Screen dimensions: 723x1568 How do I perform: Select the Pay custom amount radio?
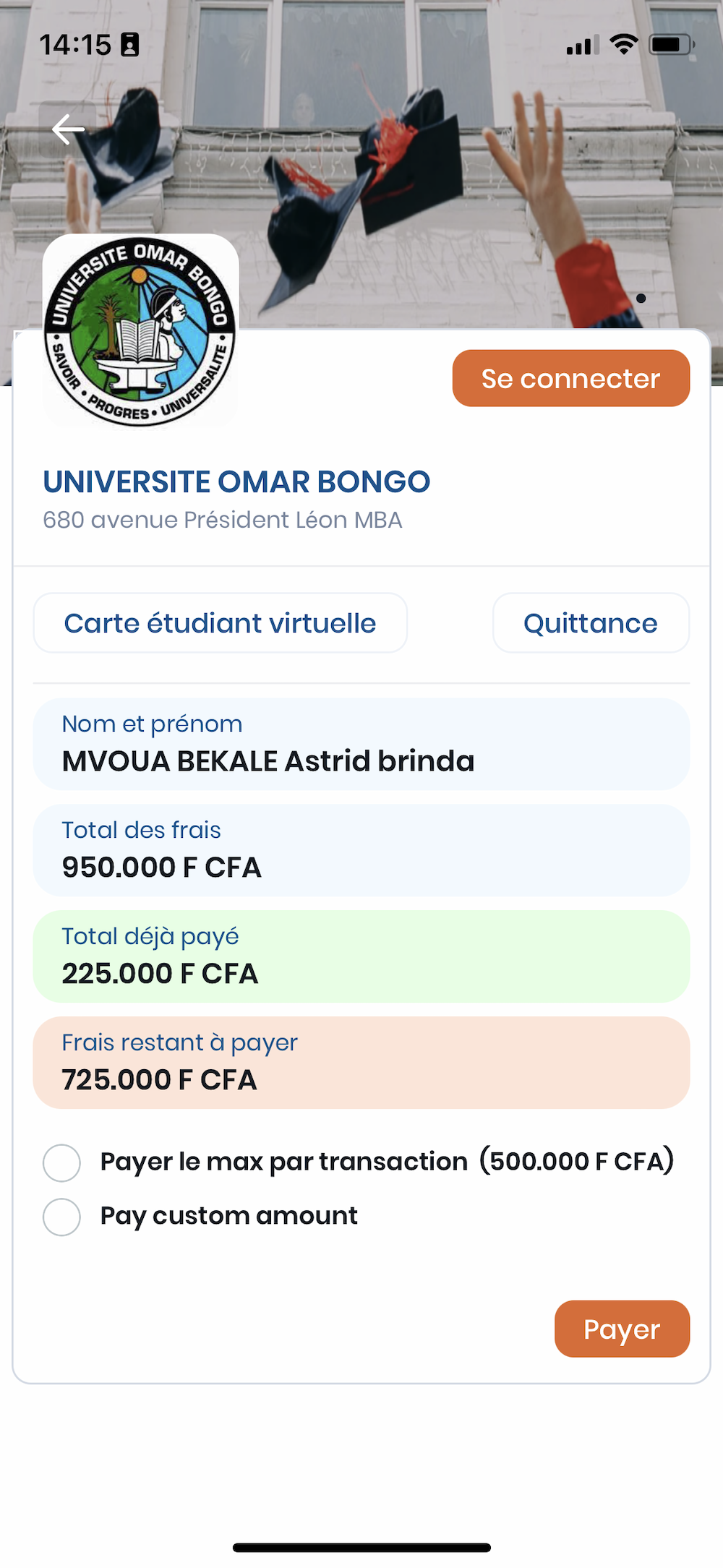62,1217
